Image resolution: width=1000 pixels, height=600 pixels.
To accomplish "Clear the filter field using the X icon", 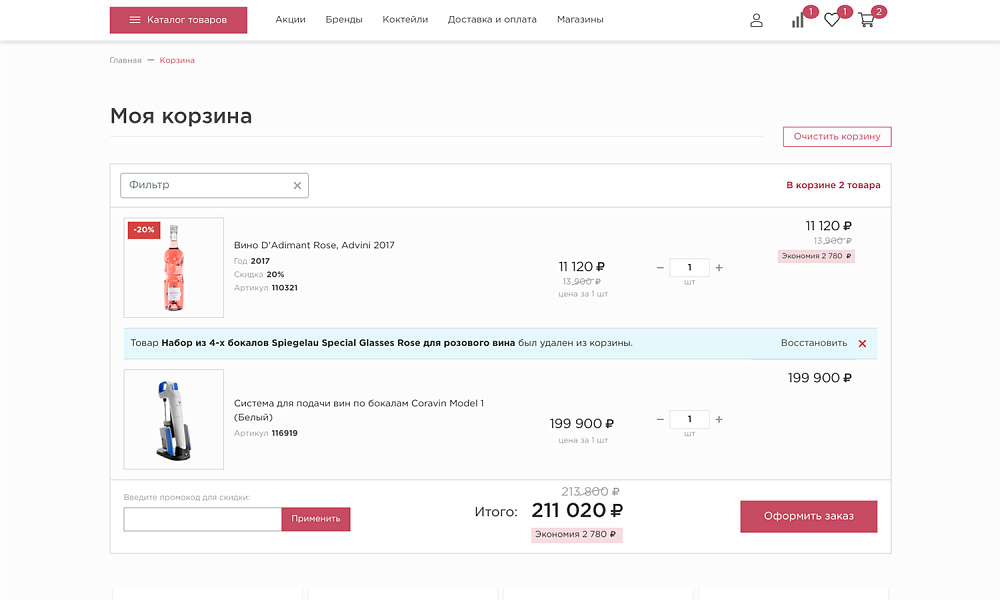I will point(296,185).
